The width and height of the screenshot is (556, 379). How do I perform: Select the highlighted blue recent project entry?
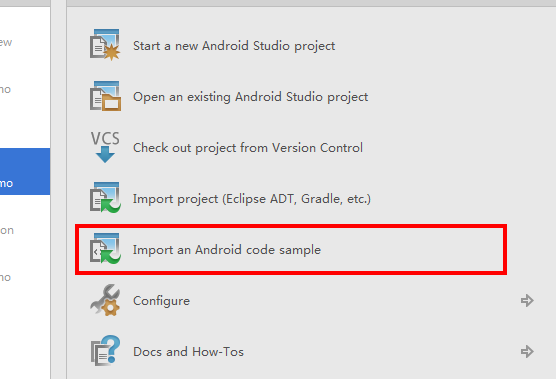[25, 172]
